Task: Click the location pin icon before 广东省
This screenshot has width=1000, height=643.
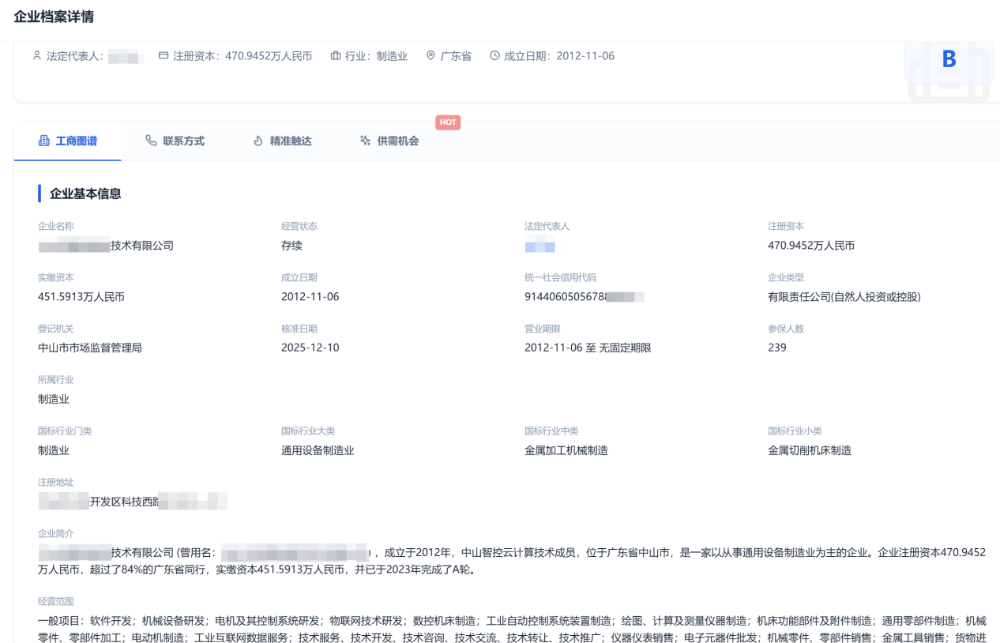Action: 430,56
